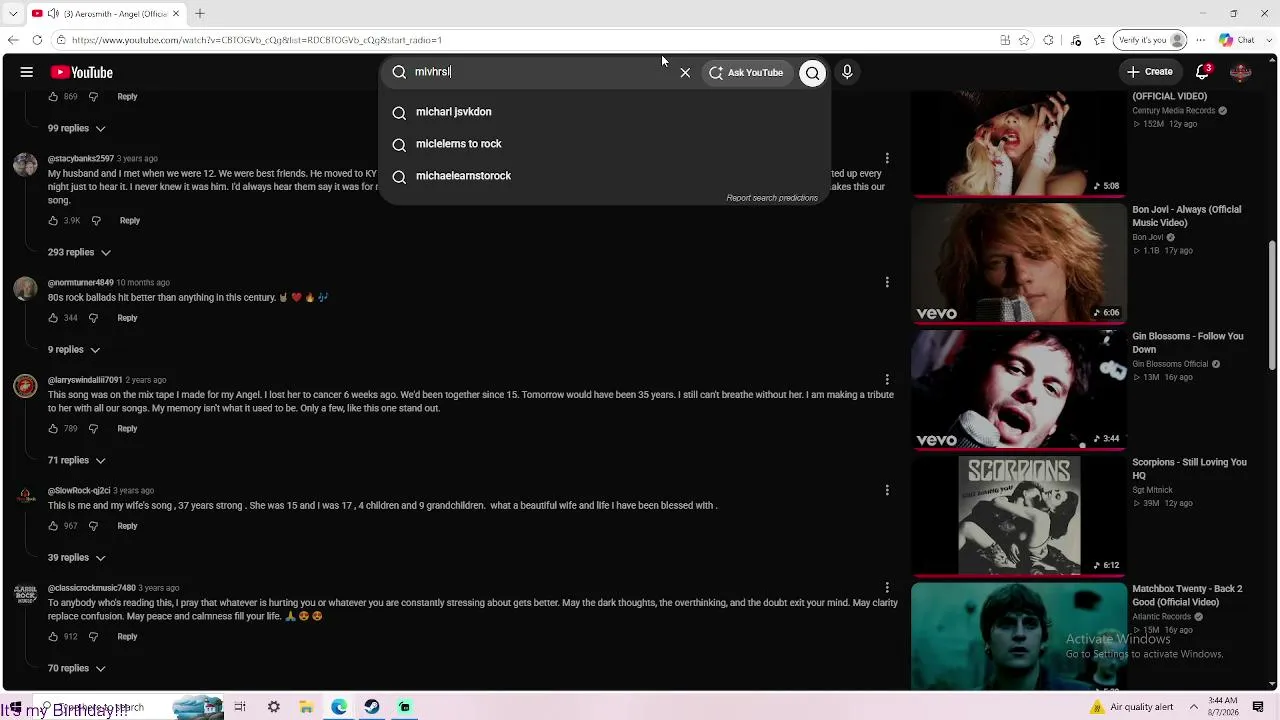The image size is (1280, 720).
Task: Submit search with the magnifier button
Action: pyautogui.click(x=813, y=72)
